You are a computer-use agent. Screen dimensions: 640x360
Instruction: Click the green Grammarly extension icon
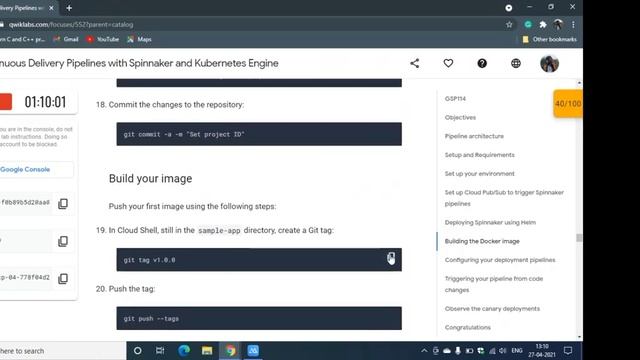528,24
